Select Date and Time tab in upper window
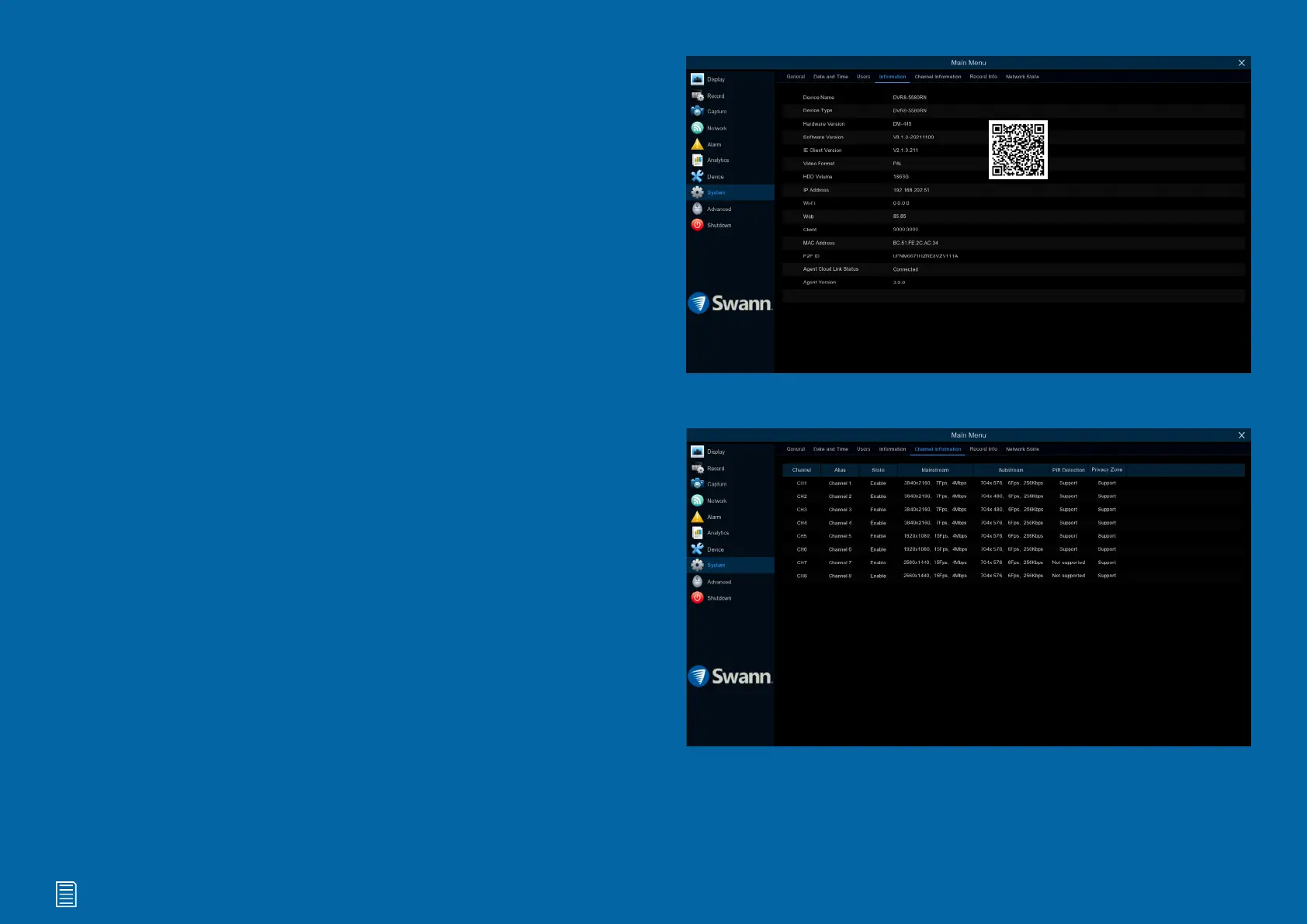 [x=830, y=77]
